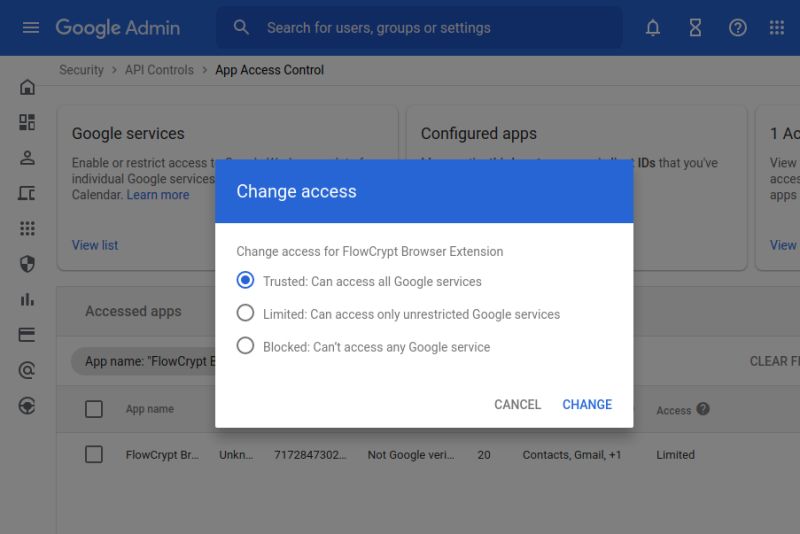Image resolution: width=800 pixels, height=534 pixels.
Task: Open the notifications bell
Action: tap(653, 28)
